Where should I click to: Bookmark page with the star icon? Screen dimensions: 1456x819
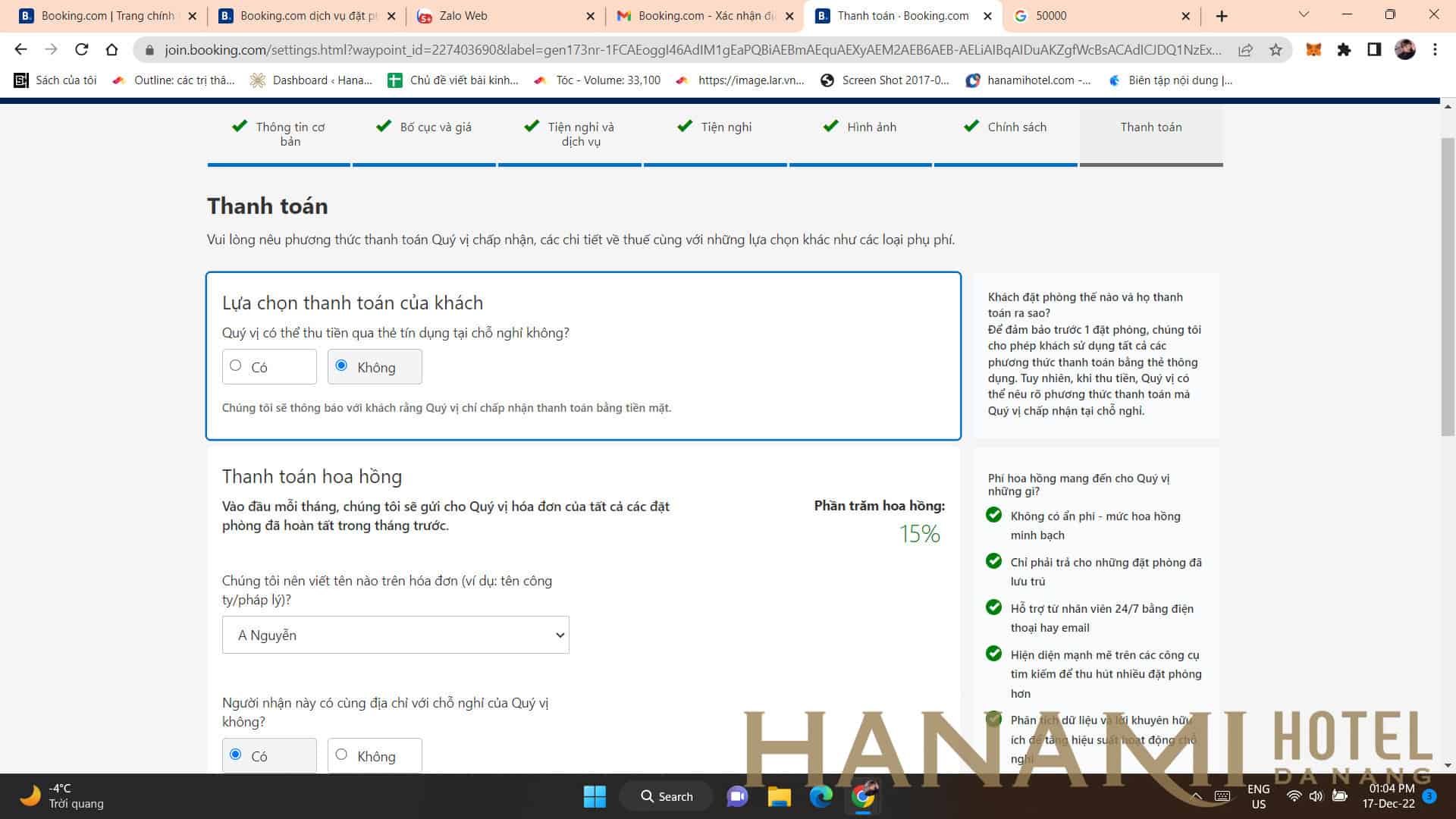tap(1276, 50)
